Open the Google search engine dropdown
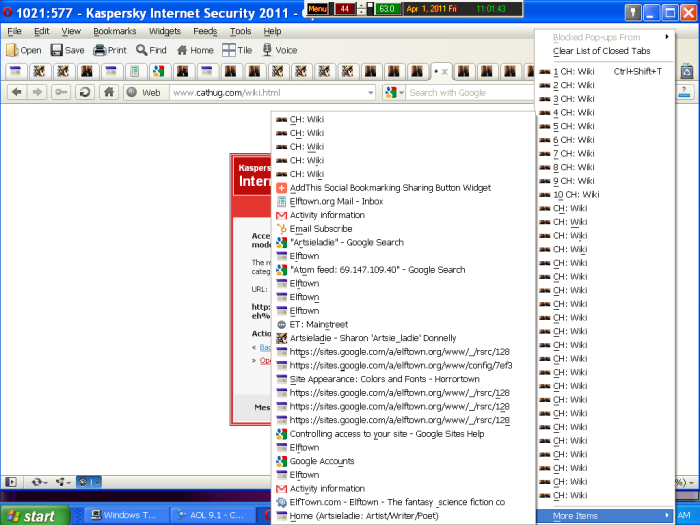The width and height of the screenshot is (700, 525). click(394, 92)
